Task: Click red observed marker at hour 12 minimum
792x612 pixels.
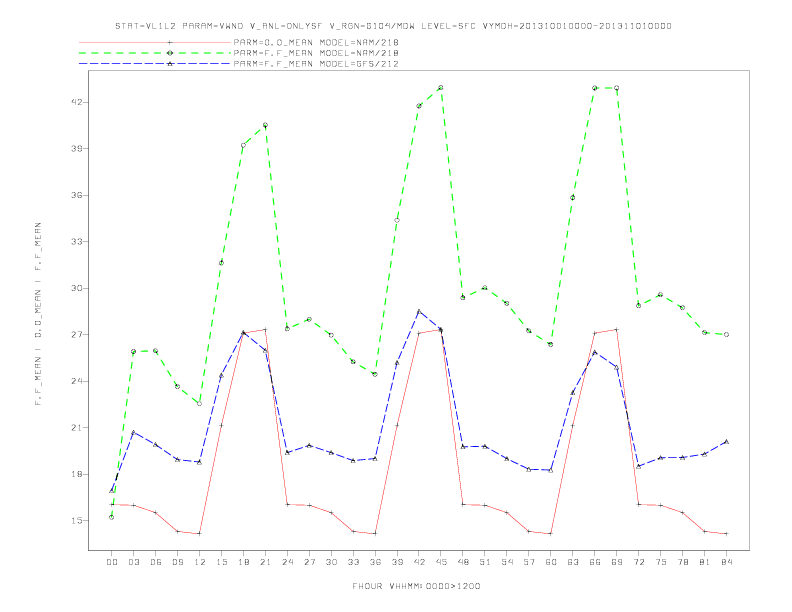Action: click(x=200, y=534)
